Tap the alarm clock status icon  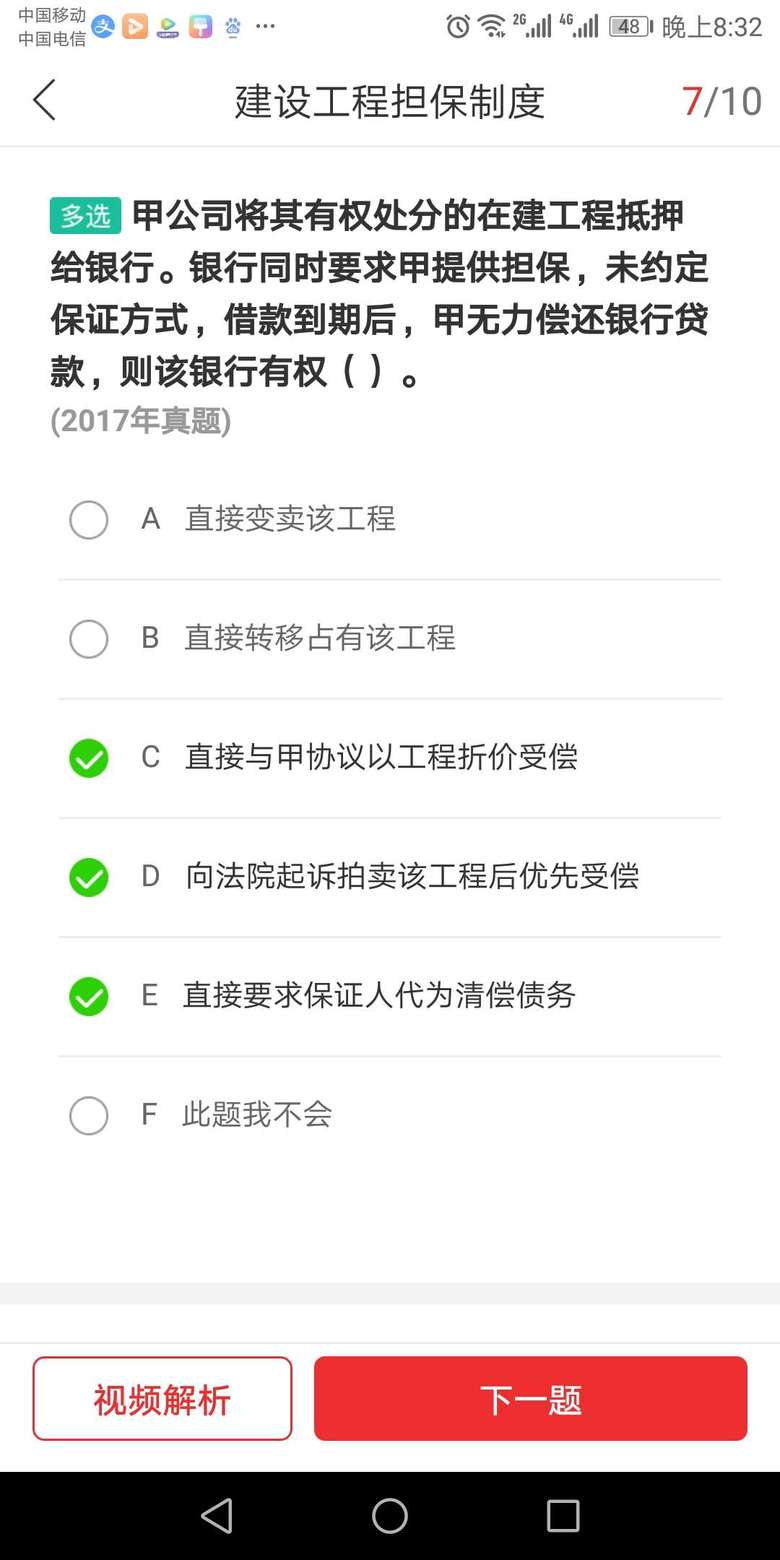[x=458, y=27]
